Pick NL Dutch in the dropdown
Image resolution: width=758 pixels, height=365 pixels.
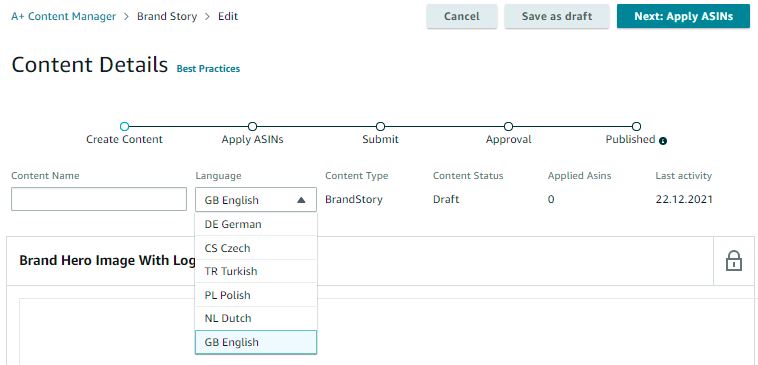tap(256, 318)
